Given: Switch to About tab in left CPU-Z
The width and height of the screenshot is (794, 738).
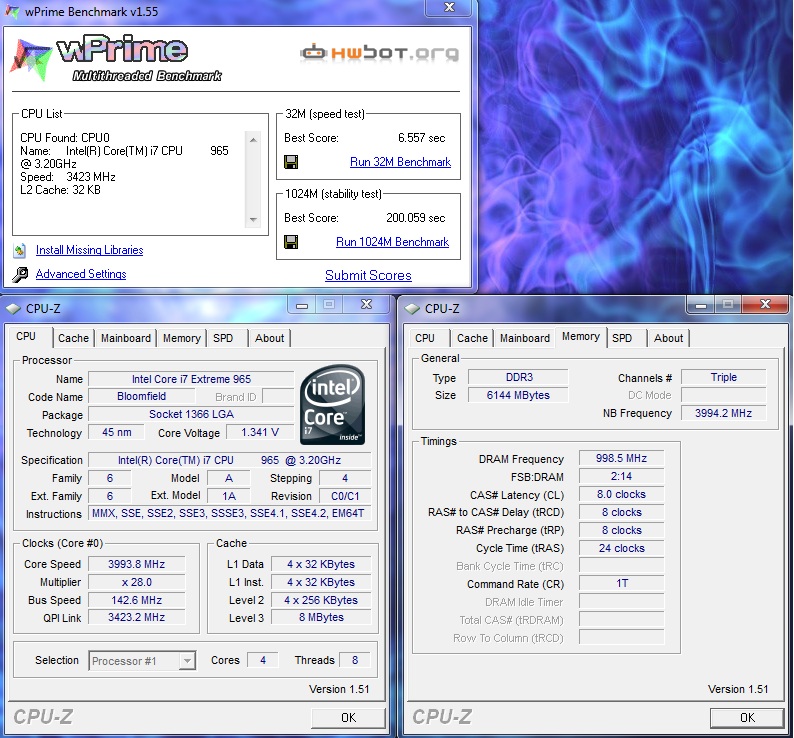Looking at the screenshot, I should (269, 338).
